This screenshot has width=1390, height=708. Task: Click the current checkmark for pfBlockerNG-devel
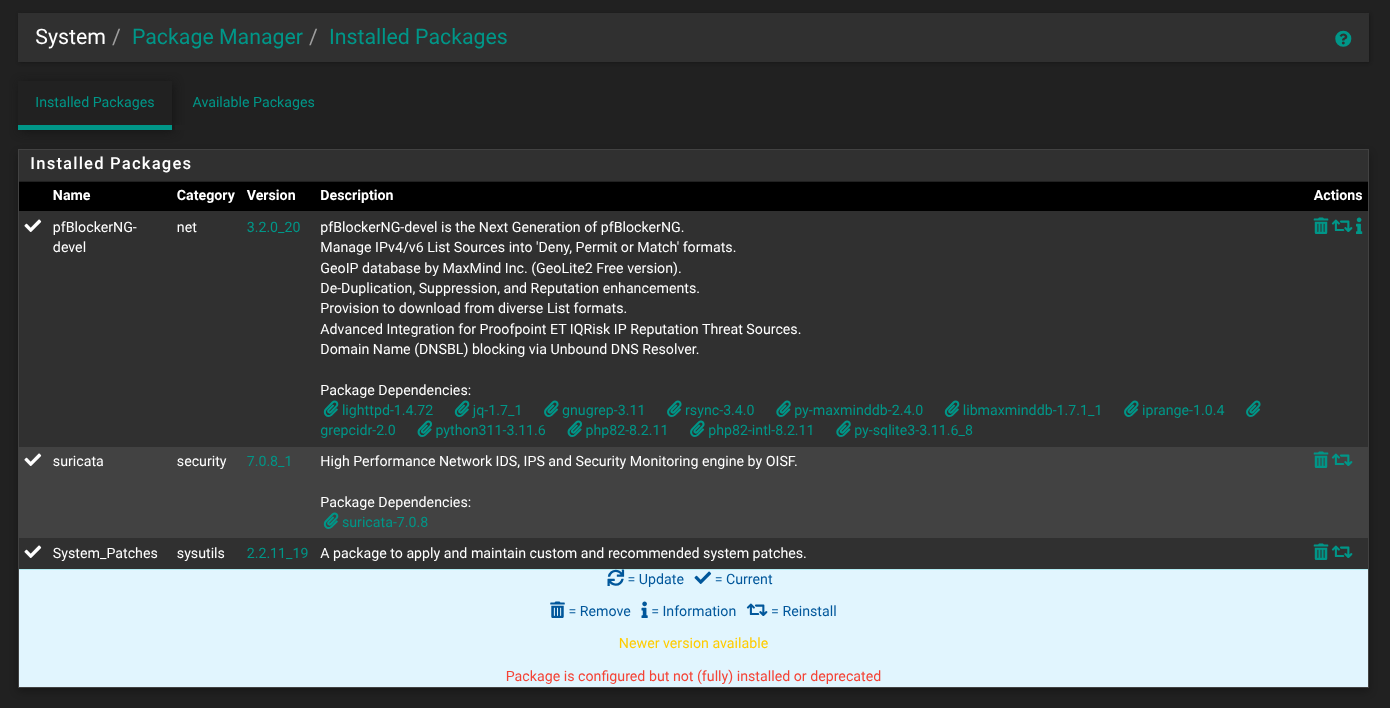[33, 227]
